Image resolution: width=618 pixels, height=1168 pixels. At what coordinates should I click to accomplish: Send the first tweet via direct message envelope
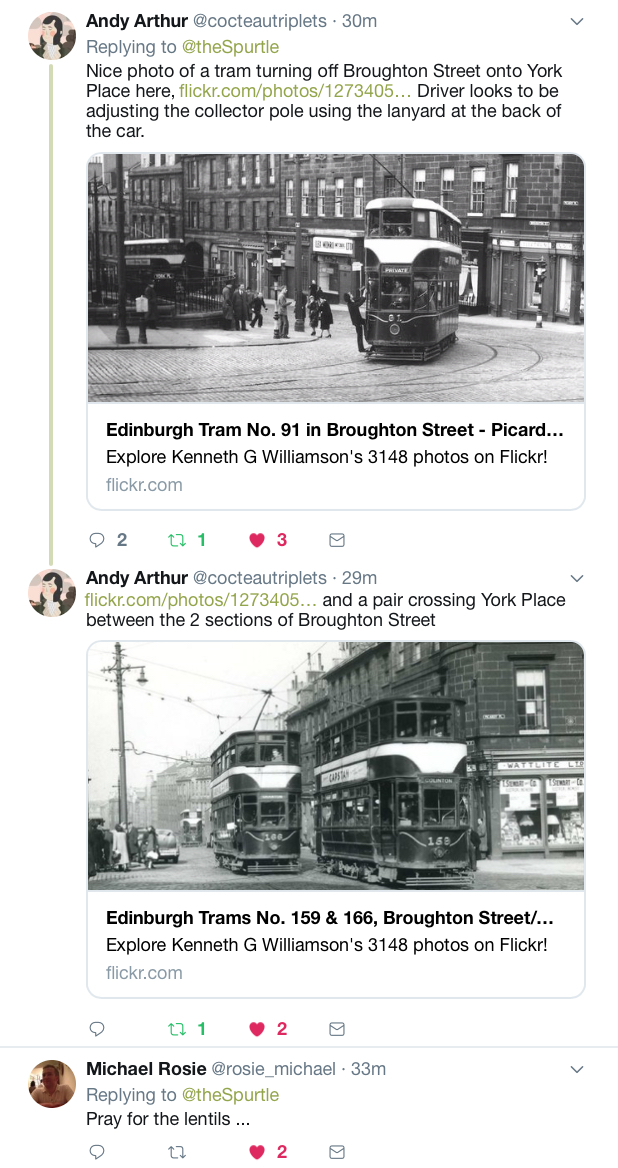[x=337, y=540]
